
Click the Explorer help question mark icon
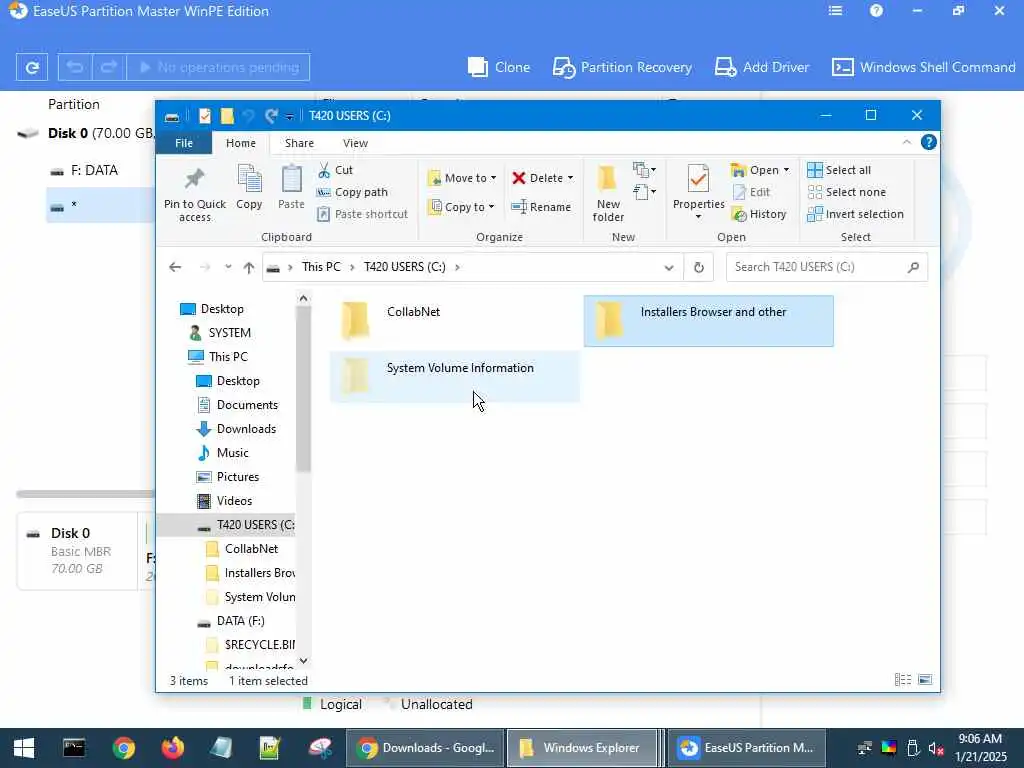pos(929,142)
